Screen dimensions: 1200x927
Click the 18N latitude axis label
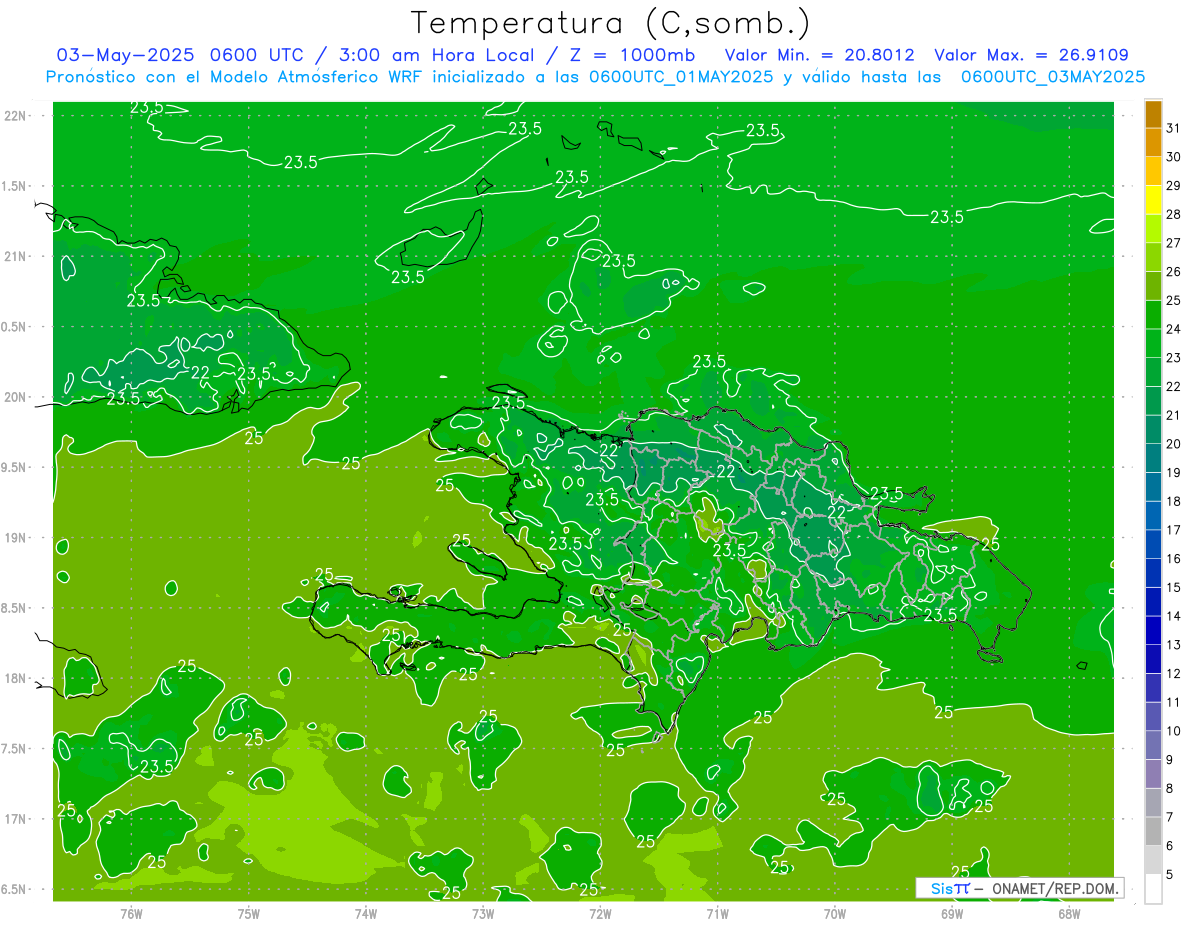pos(17,678)
